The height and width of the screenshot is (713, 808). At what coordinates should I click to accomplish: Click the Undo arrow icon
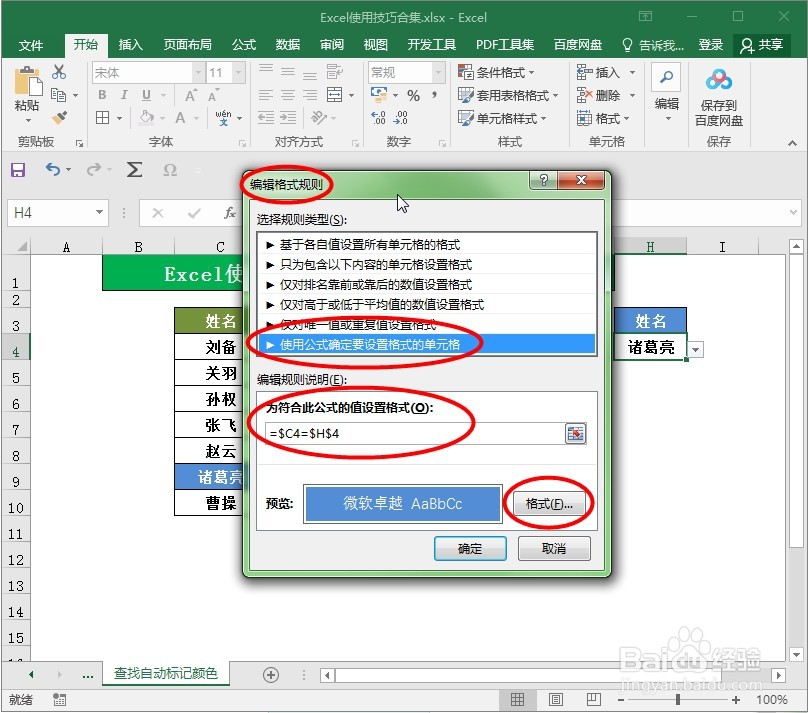click(52, 169)
